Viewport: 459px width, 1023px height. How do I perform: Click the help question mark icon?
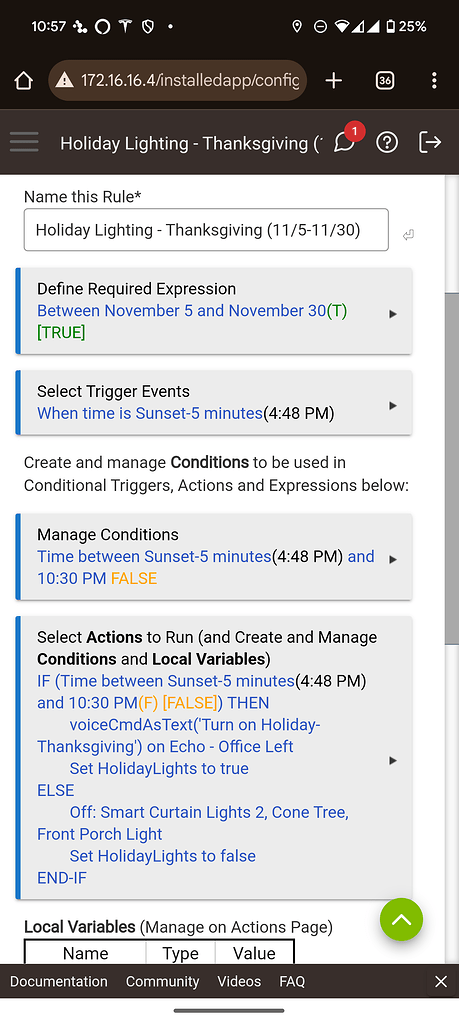(387, 142)
